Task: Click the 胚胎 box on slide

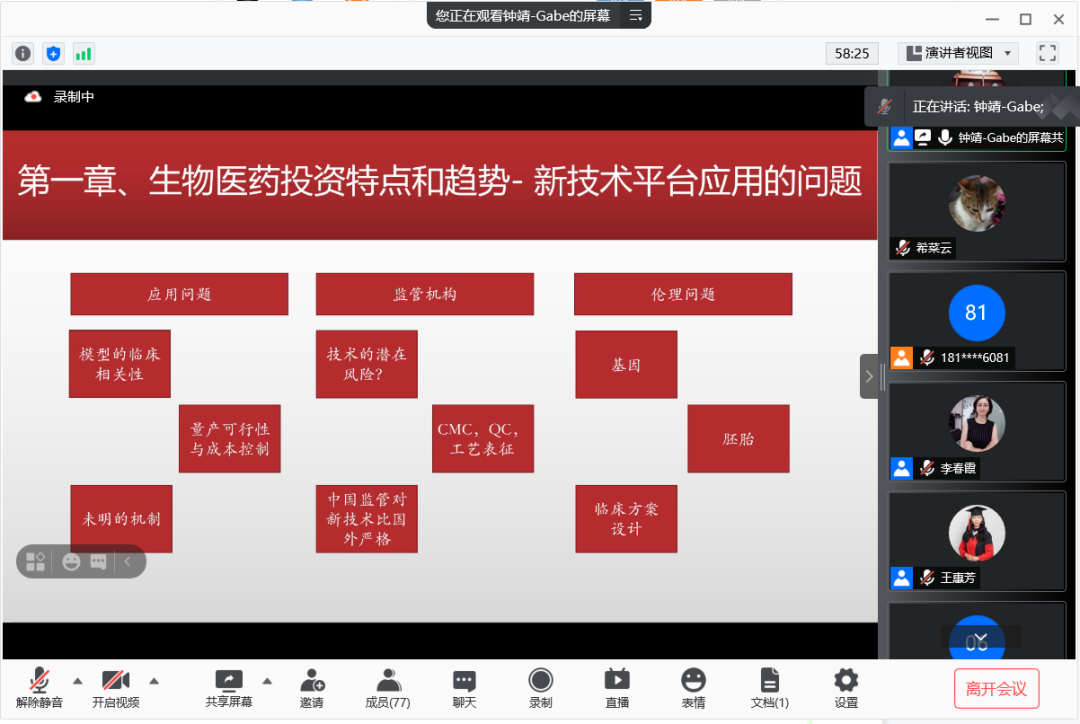Action: pos(738,439)
